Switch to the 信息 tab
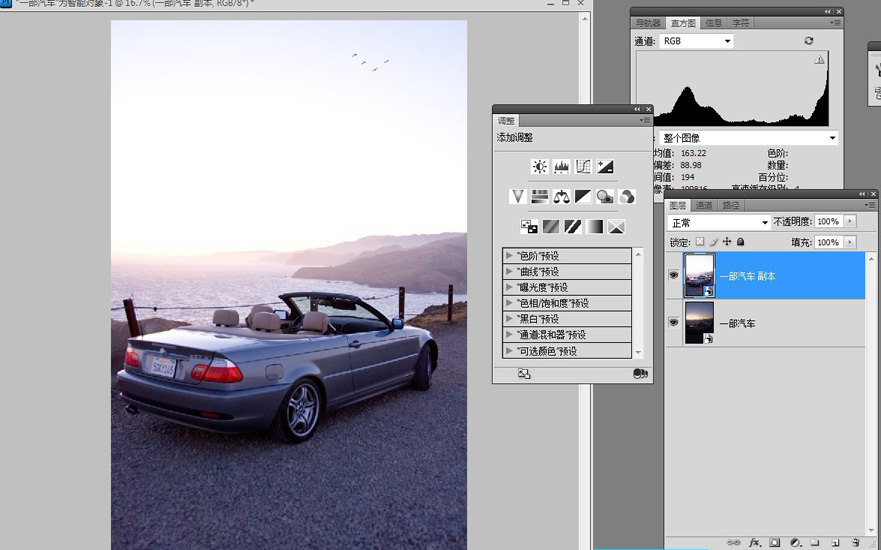The width and height of the screenshot is (881, 550). tap(714, 23)
